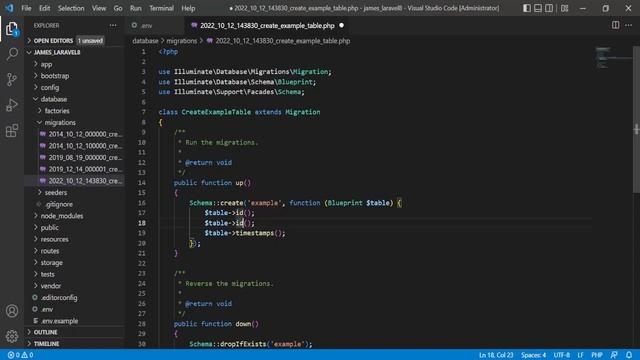Open the .gitignore file in database
The width and height of the screenshot is (640, 360).
75,204
